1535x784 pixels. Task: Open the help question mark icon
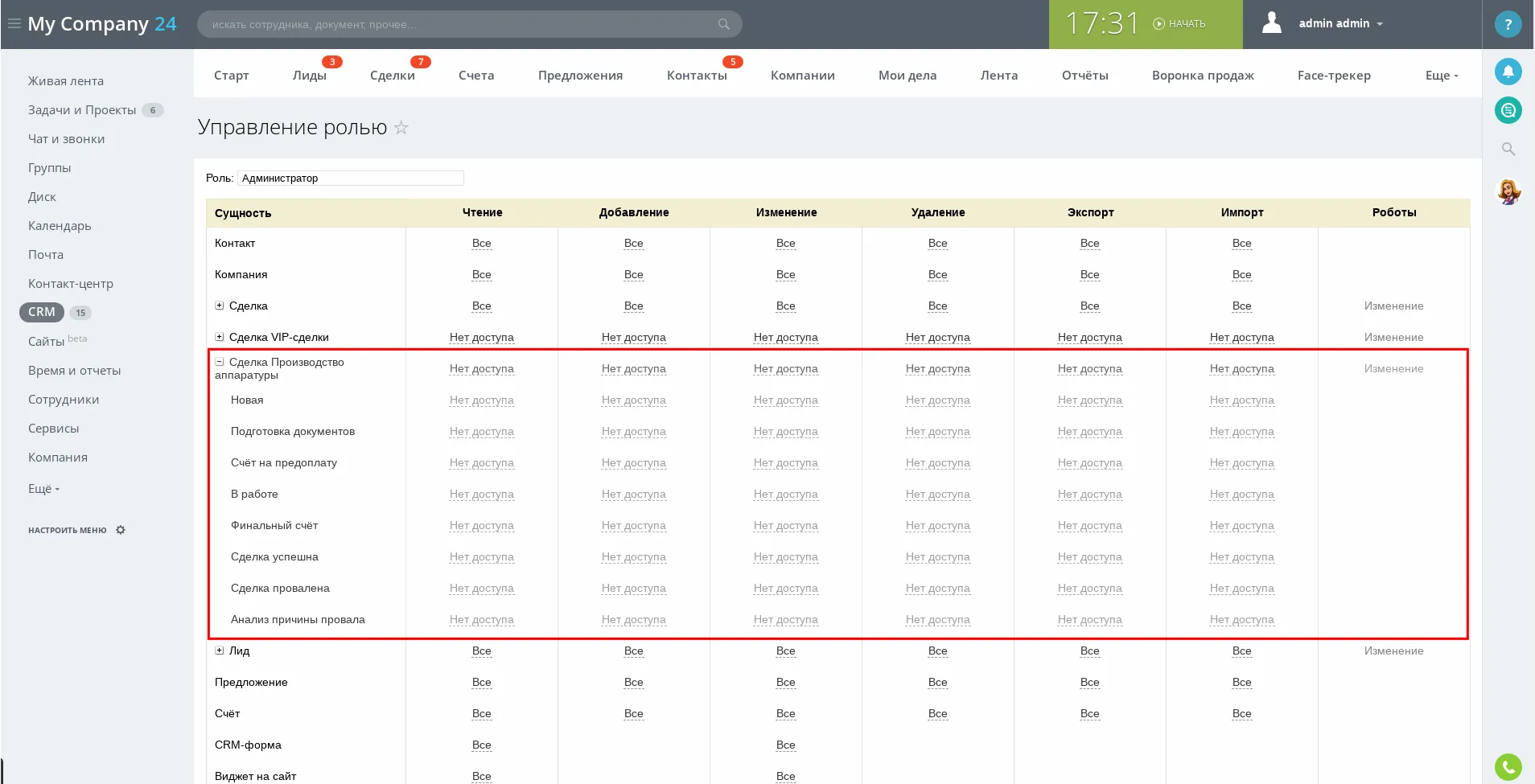[x=1508, y=25]
